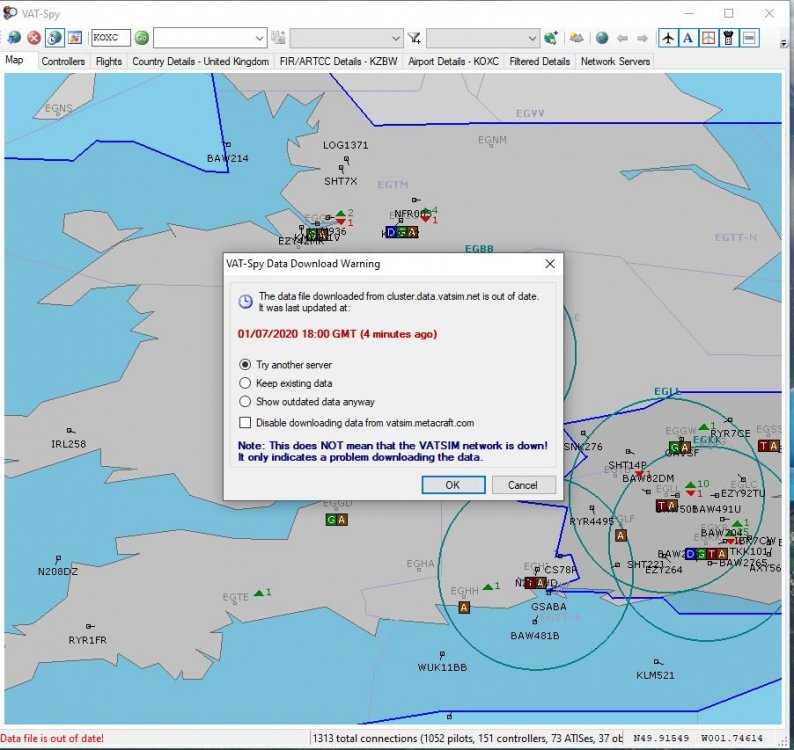
Task: Toggle the letter A labels icon
Action: pyautogui.click(x=688, y=38)
